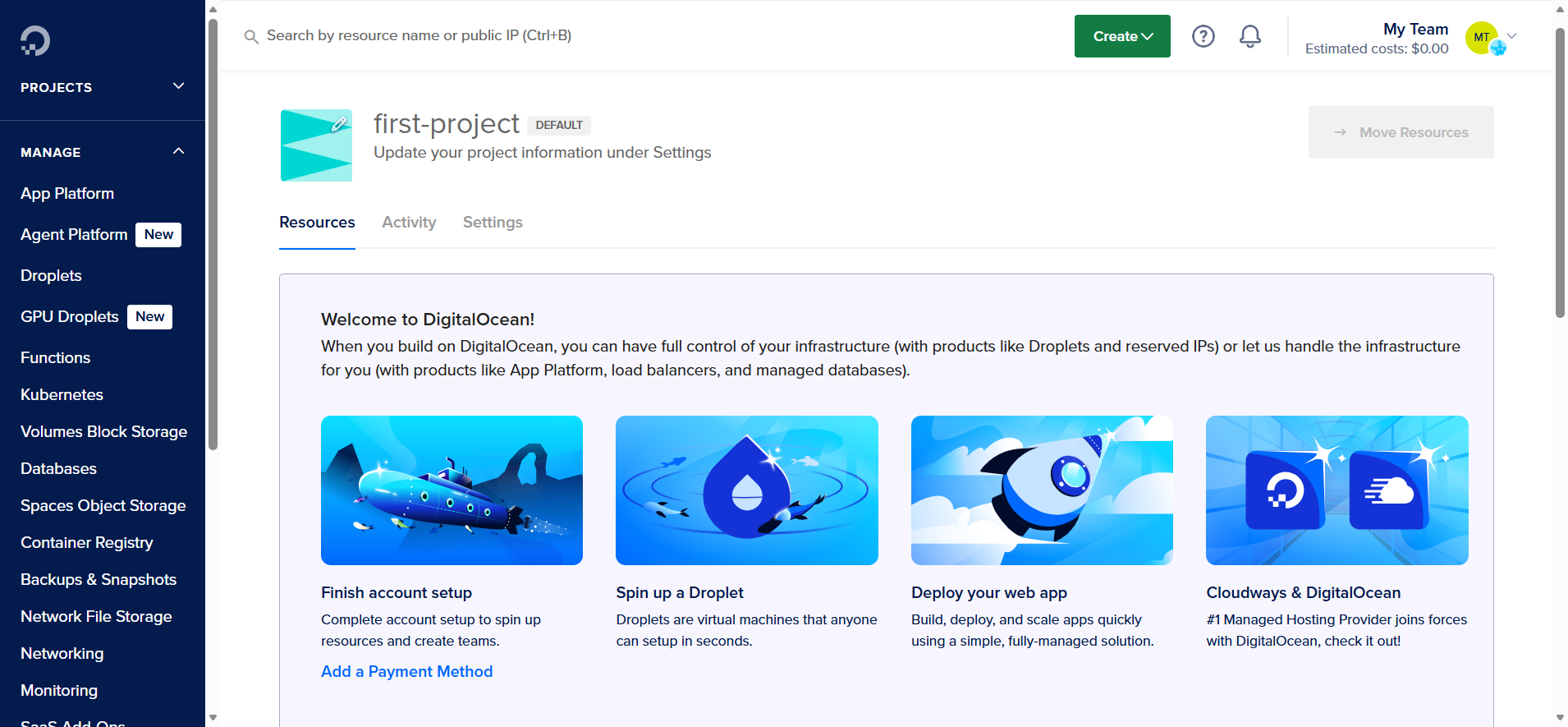The image size is (1568, 727).
Task: Open the team account dropdown chevron
Action: [x=1512, y=36]
